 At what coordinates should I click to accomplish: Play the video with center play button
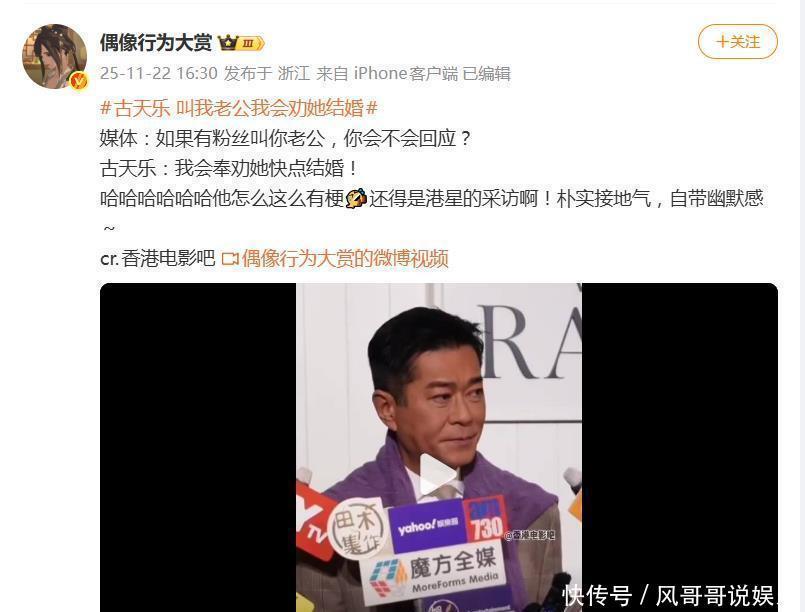[x=437, y=475]
